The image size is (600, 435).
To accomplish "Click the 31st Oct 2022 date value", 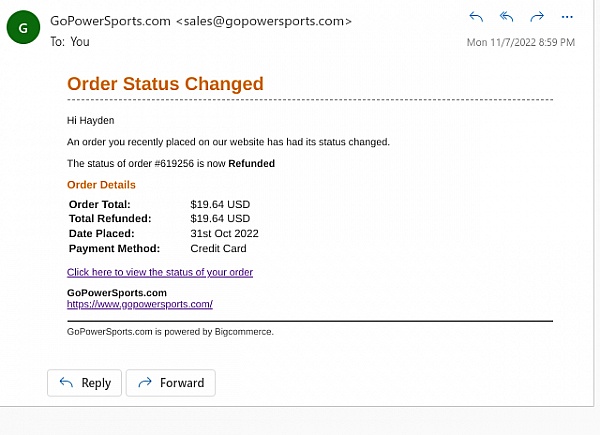I will 224,233.
